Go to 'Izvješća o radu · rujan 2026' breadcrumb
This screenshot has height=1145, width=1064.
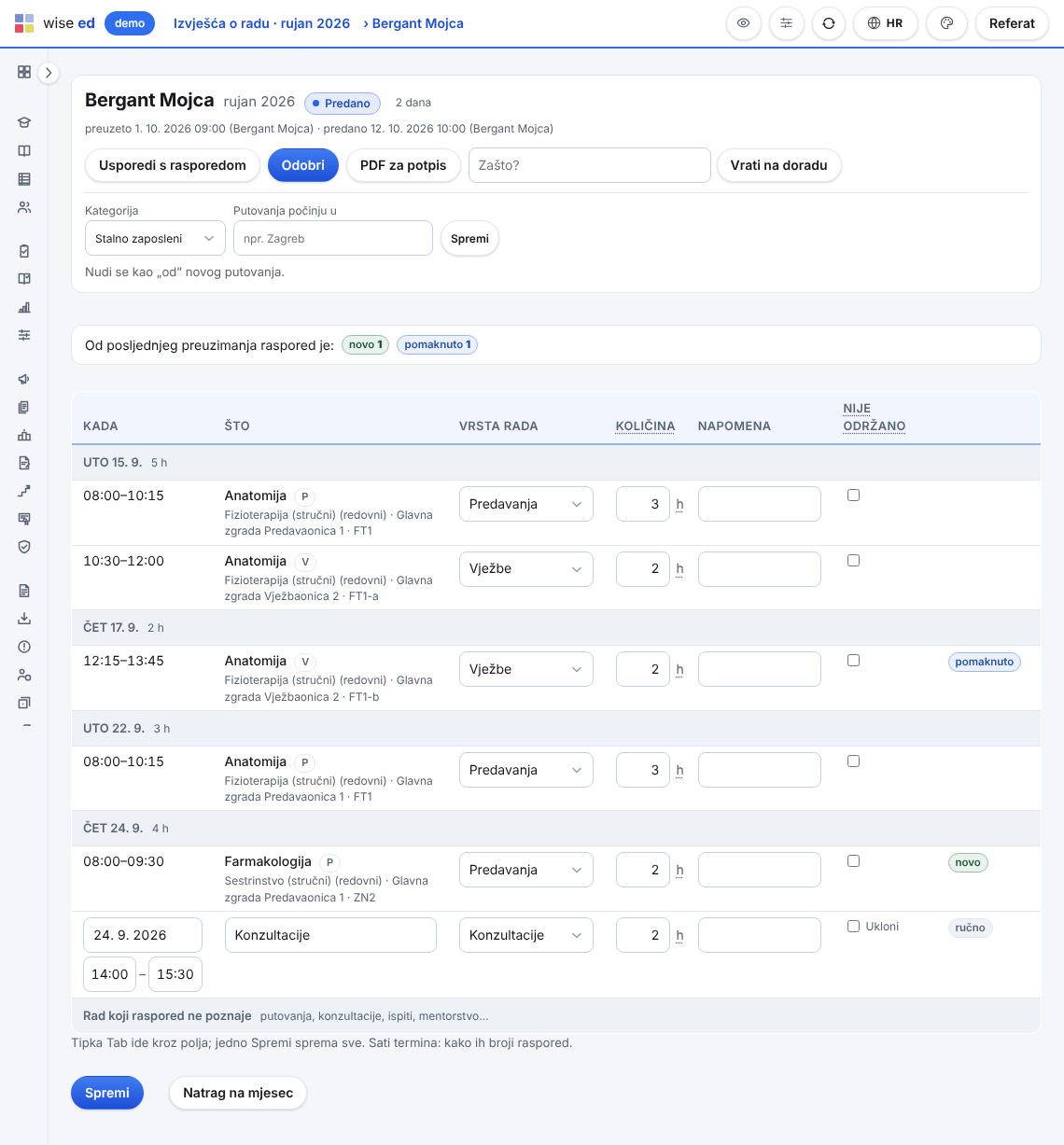tap(261, 23)
